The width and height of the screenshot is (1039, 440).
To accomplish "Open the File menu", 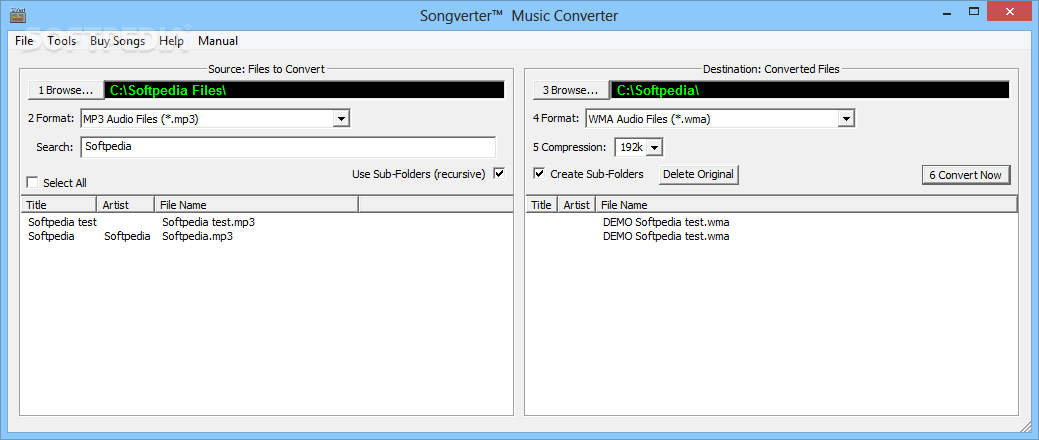I will click(24, 41).
